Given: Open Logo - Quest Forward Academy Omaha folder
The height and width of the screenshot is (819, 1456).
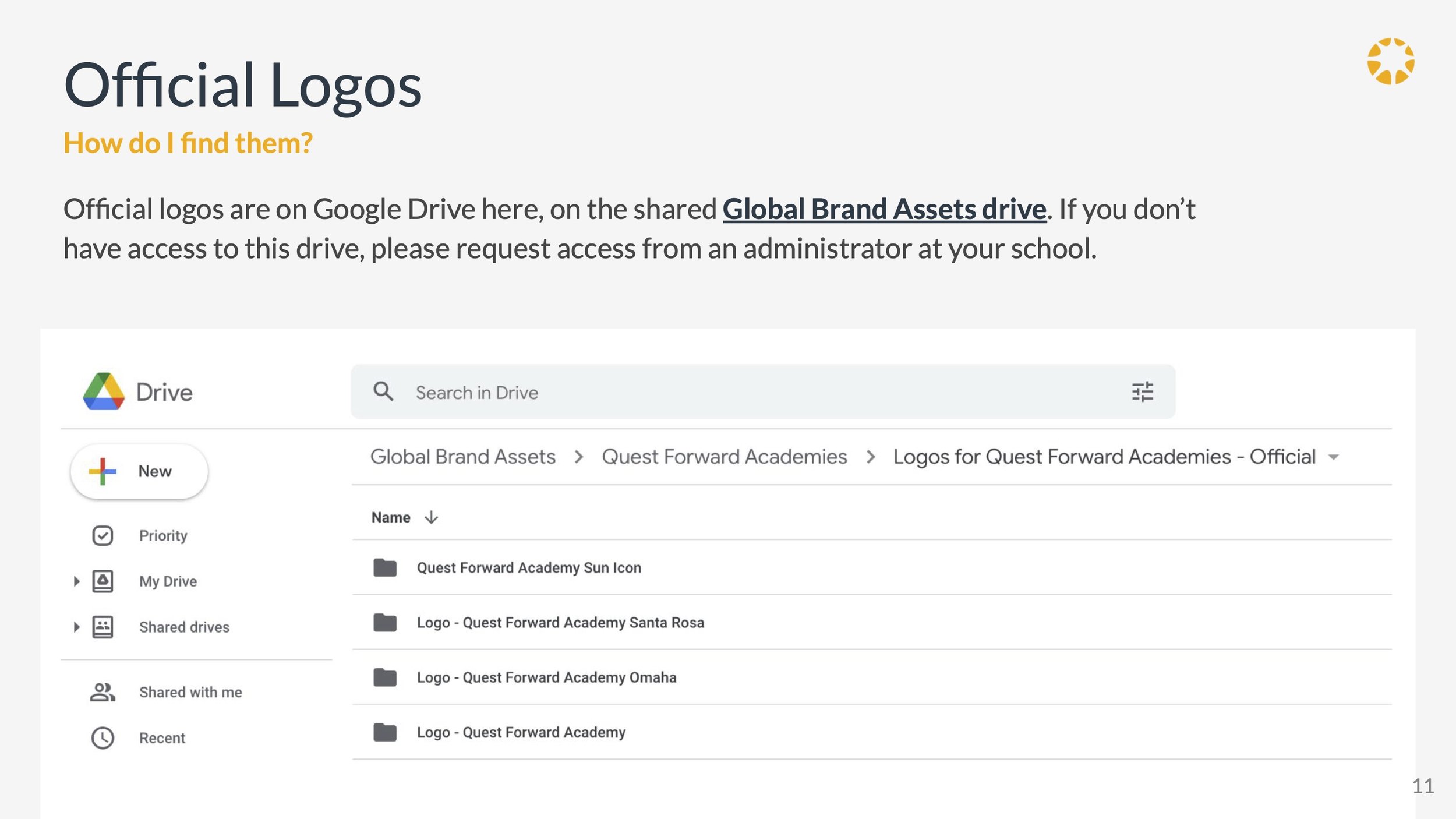Looking at the screenshot, I should 546,677.
